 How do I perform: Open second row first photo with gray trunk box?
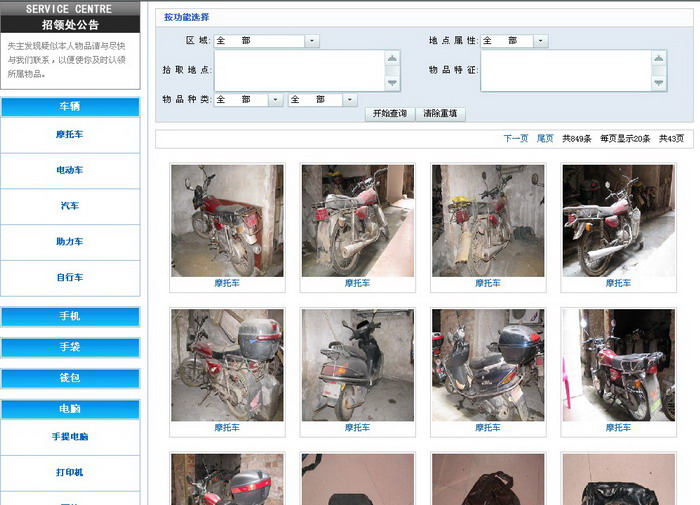click(227, 365)
